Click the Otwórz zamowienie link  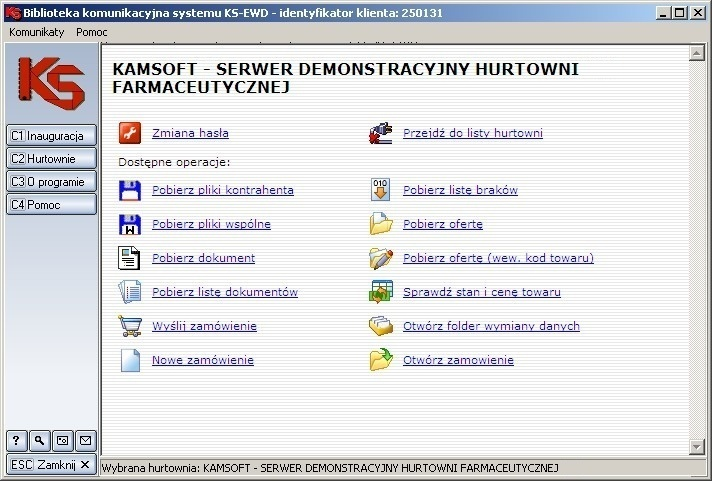(458, 360)
